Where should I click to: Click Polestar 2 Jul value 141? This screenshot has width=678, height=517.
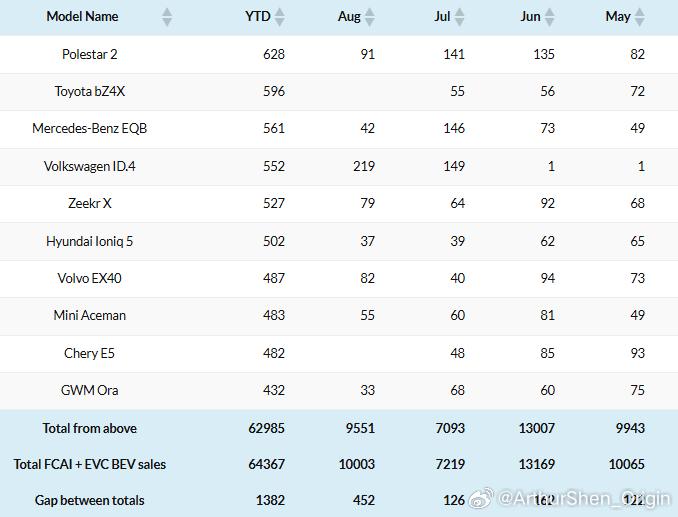click(454, 54)
